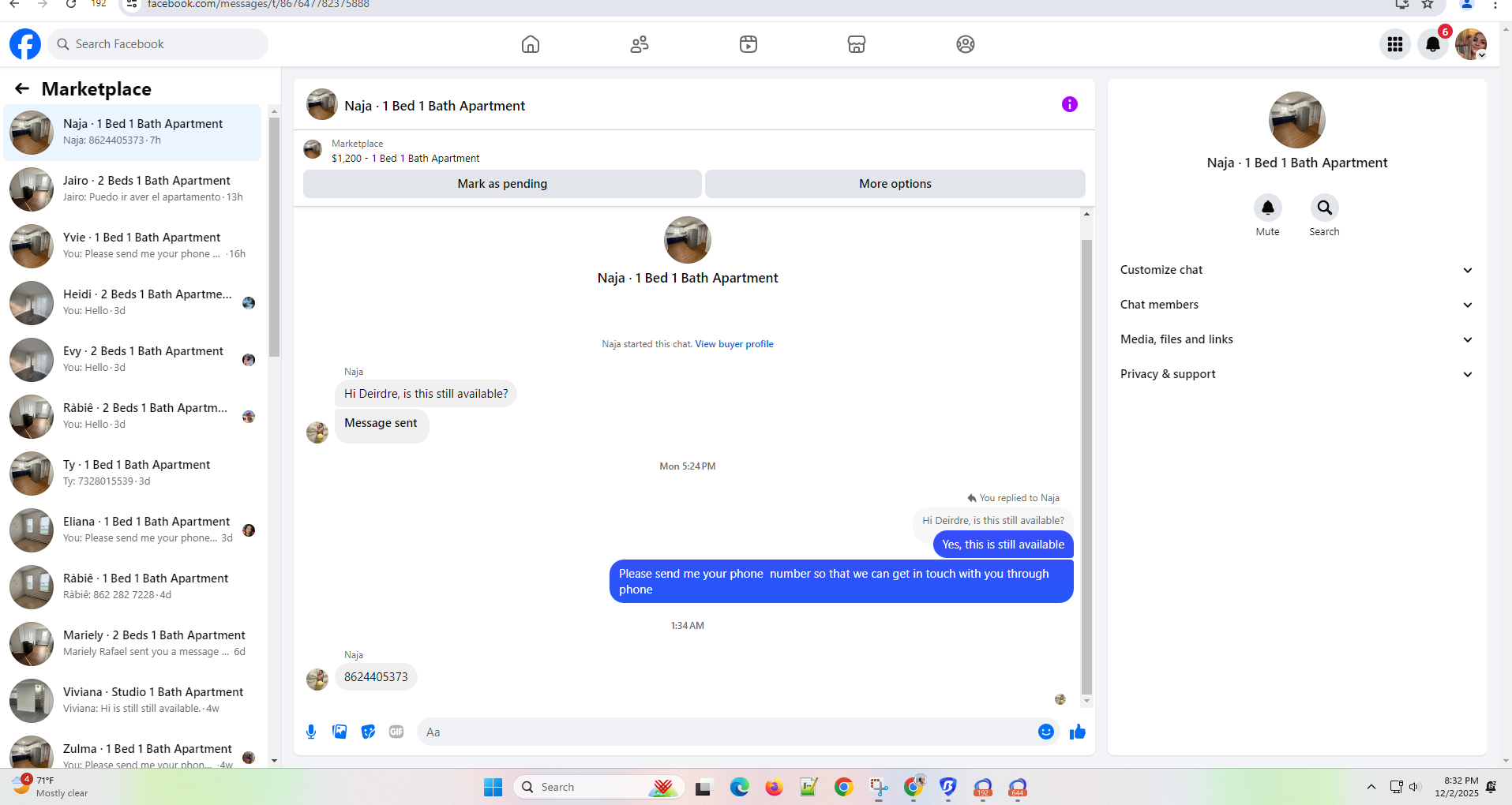Click the large Naja listing thumbnail in right panel

pos(1297,120)
